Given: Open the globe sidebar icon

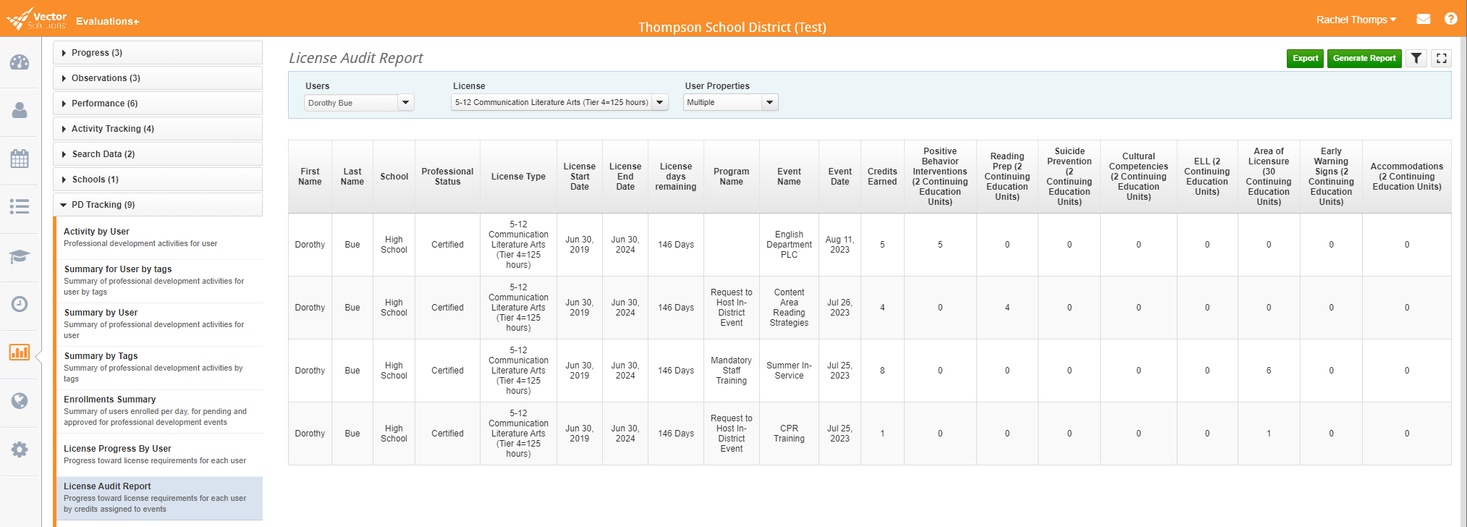Looking at the screenshot, I should tap(19, 401).
